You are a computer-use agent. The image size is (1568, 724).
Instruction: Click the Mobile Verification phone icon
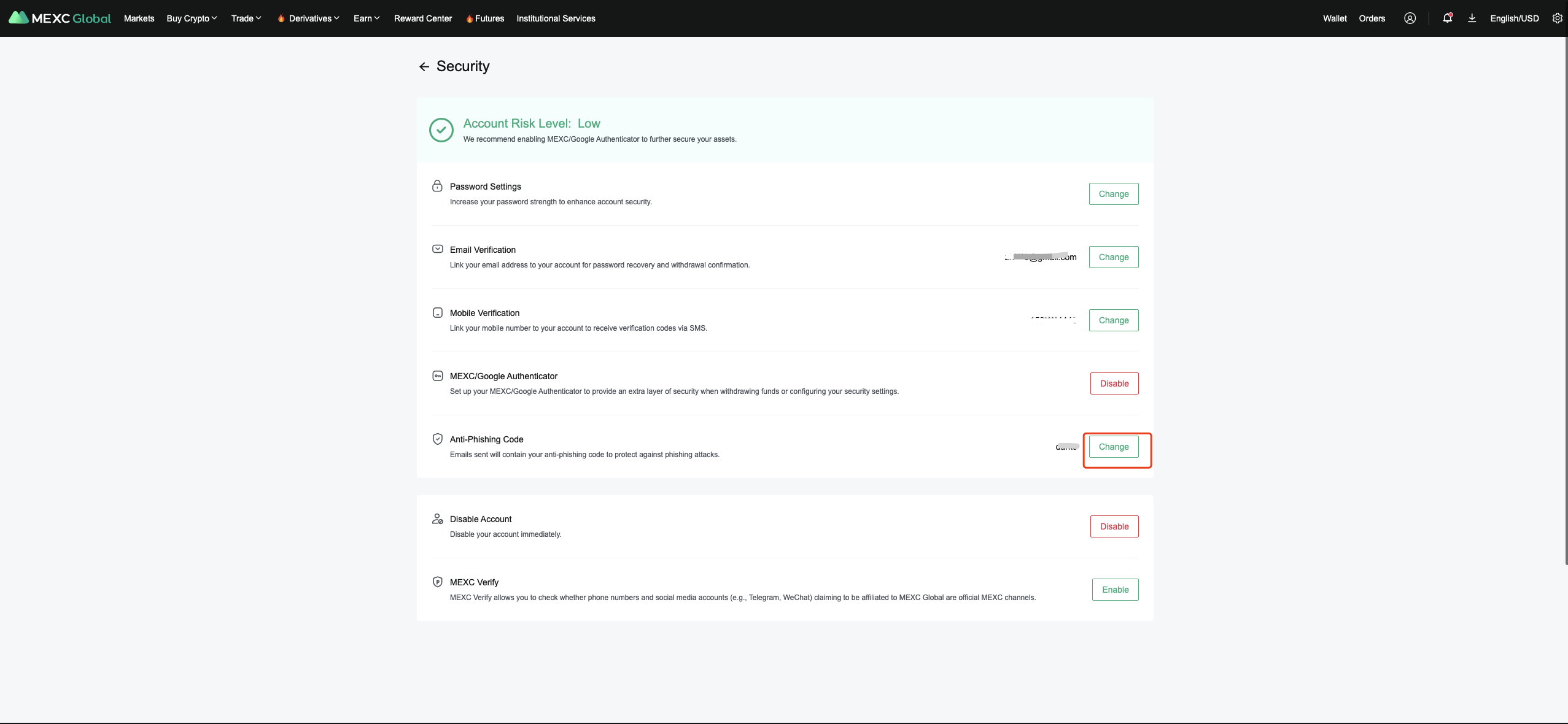point(437,313)
